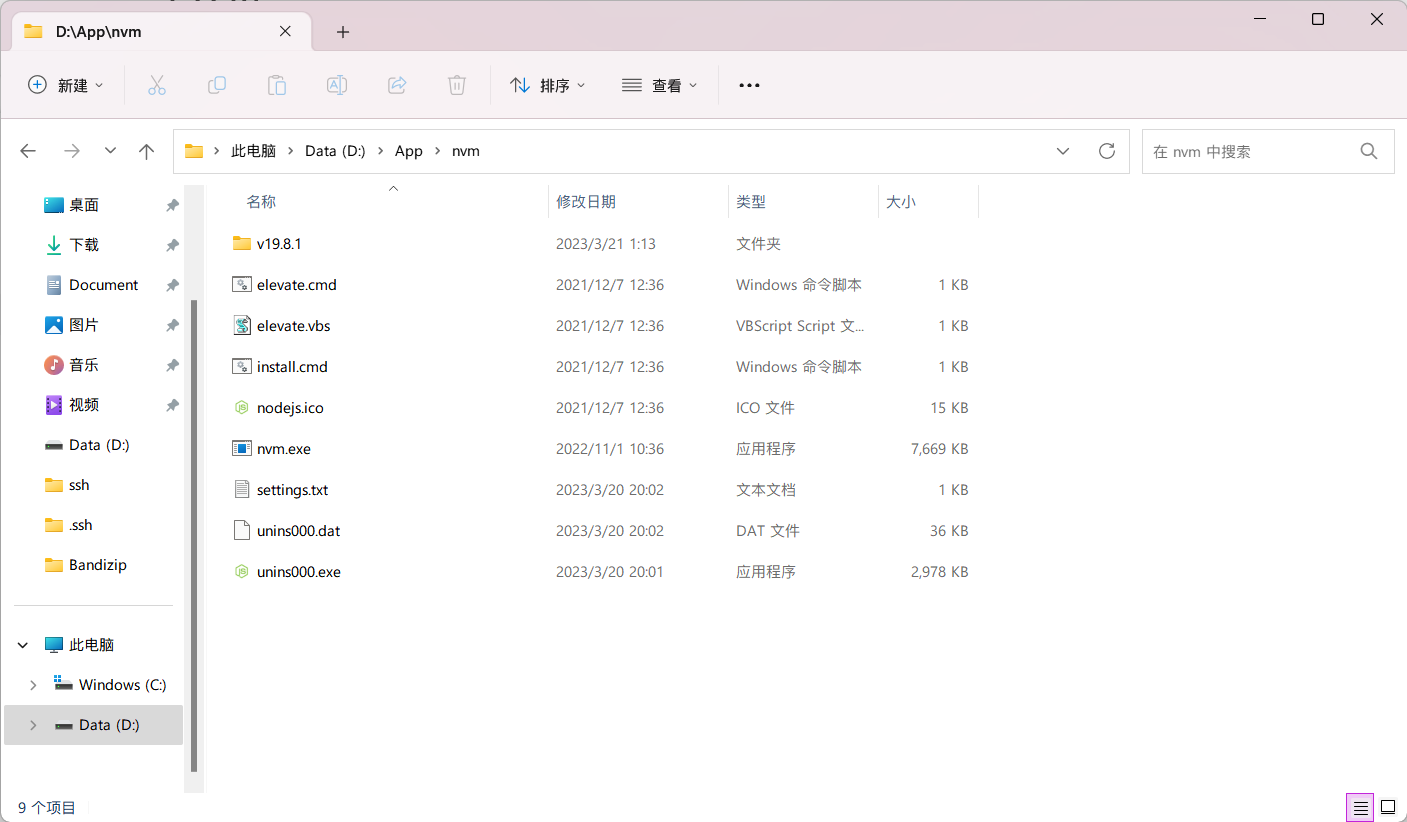The width and height of the screenshot is (1407, 822).
Task: Select the D:\App\nvm tab
Action: [x=160, y=32]
